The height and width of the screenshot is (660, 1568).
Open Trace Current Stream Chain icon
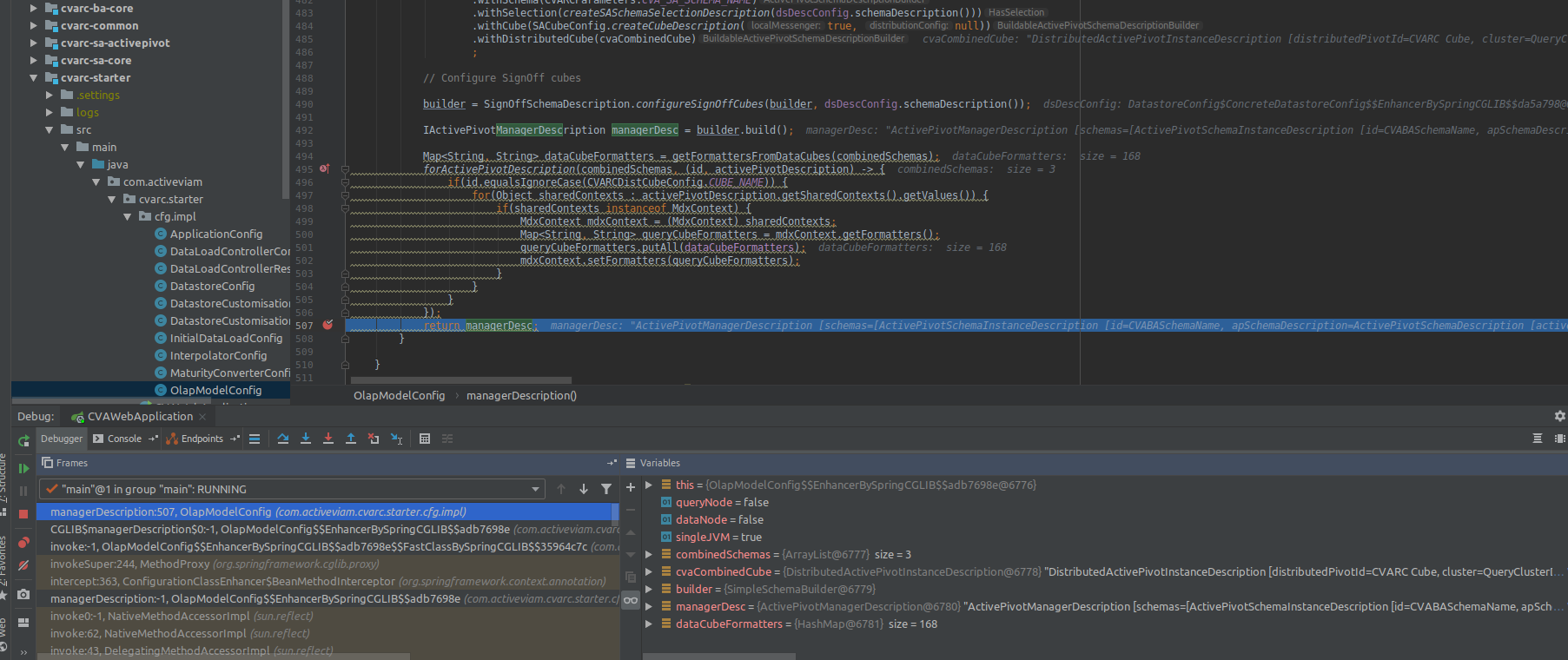[447, 439]
